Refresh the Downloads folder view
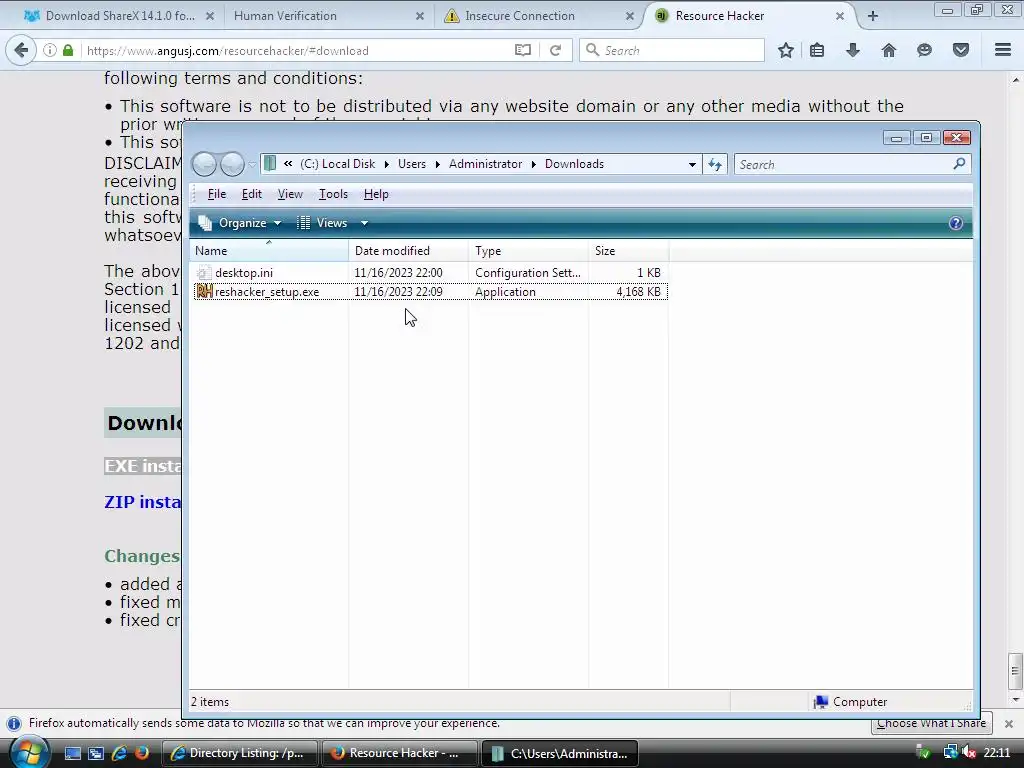The image size is (1024, 768). (x=715, y=165)
